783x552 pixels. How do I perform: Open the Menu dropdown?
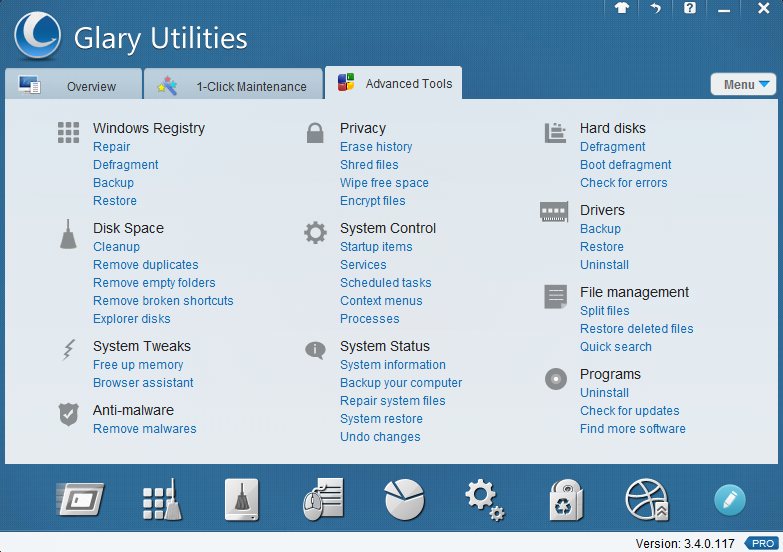743,84
